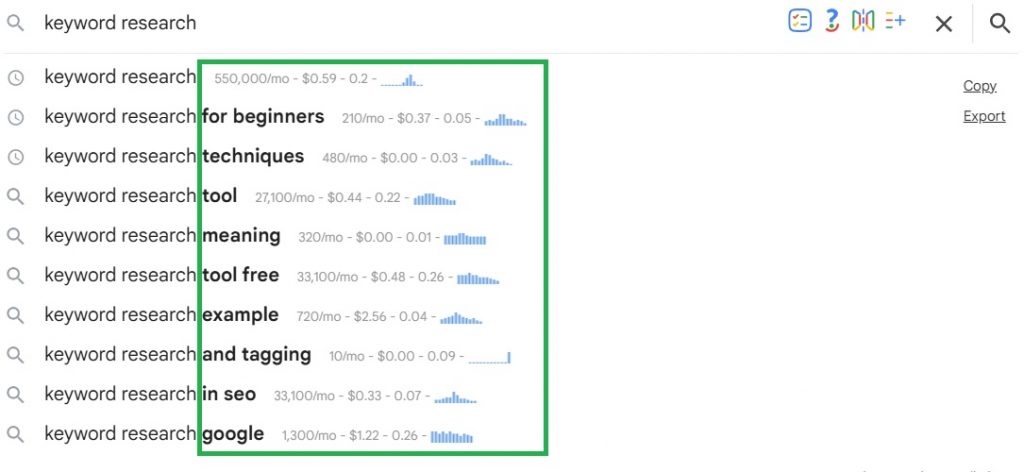Click the trend sparkline for 550,000/mo keyword
The width and height of the screenshot is (1024, 472).
(x=402, y=80)
